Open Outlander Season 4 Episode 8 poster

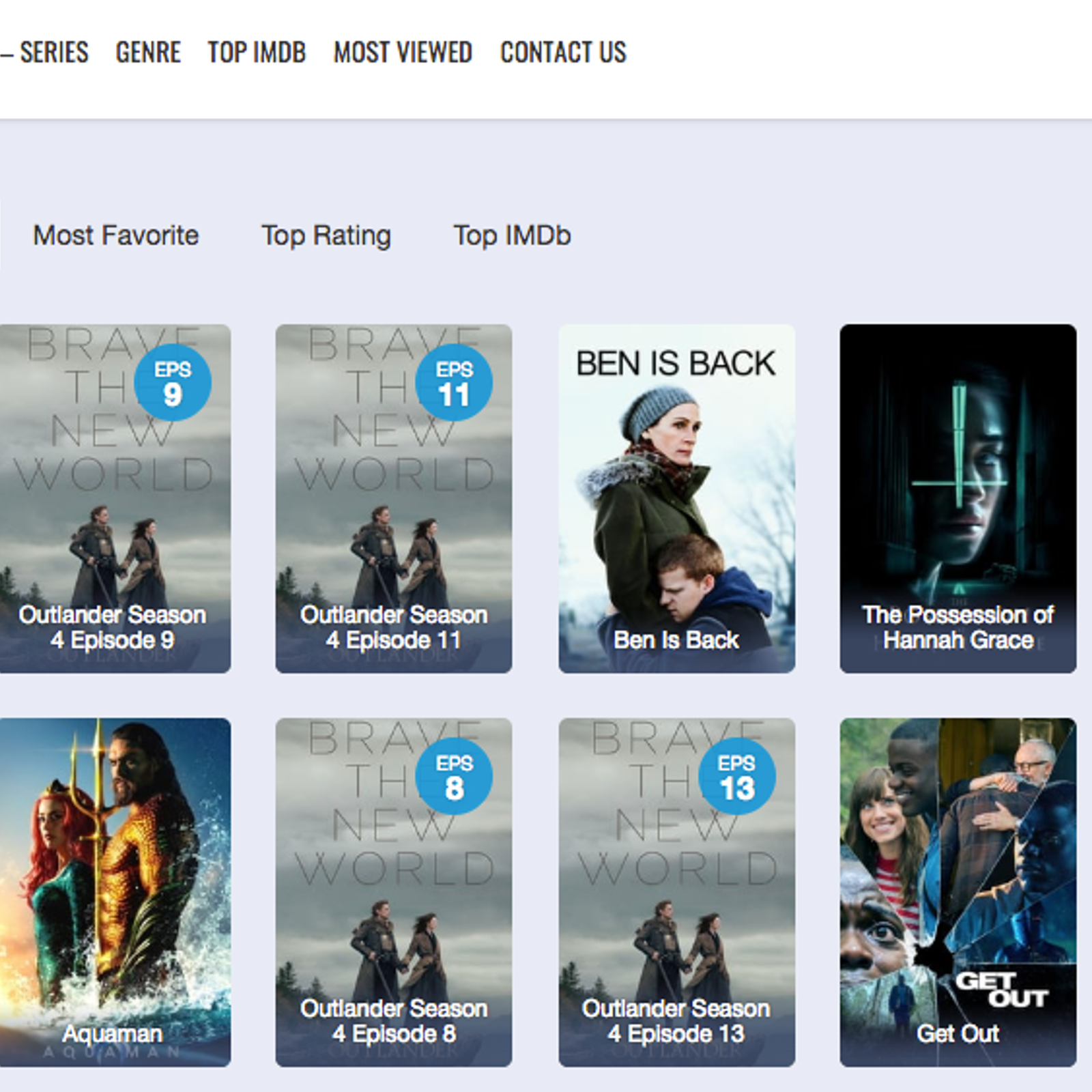(394, 892)
